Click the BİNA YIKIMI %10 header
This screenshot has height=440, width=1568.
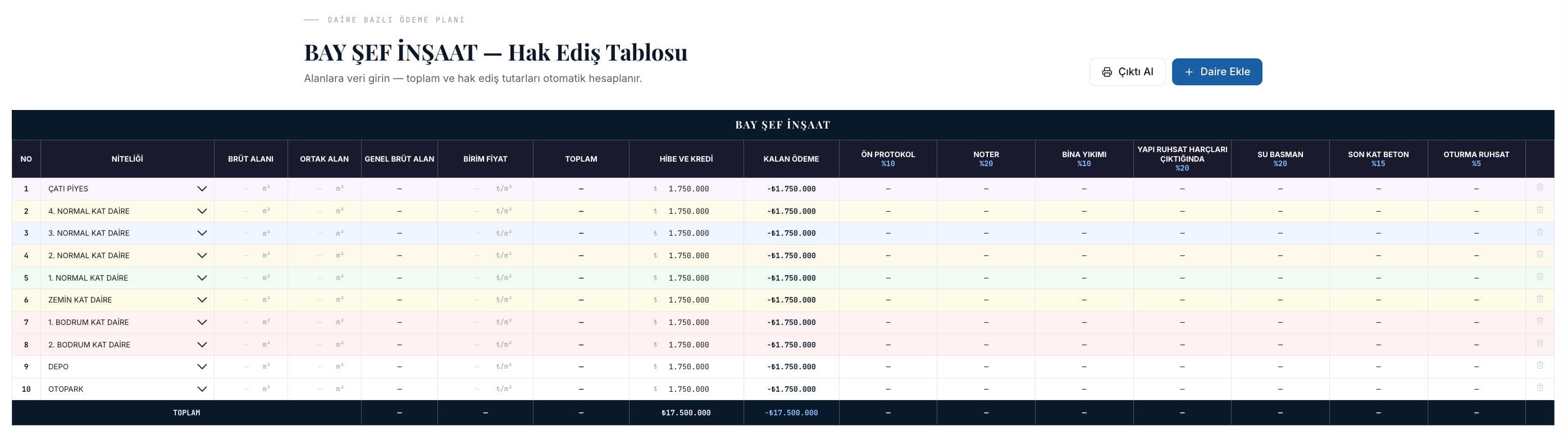coord(1084,159)
